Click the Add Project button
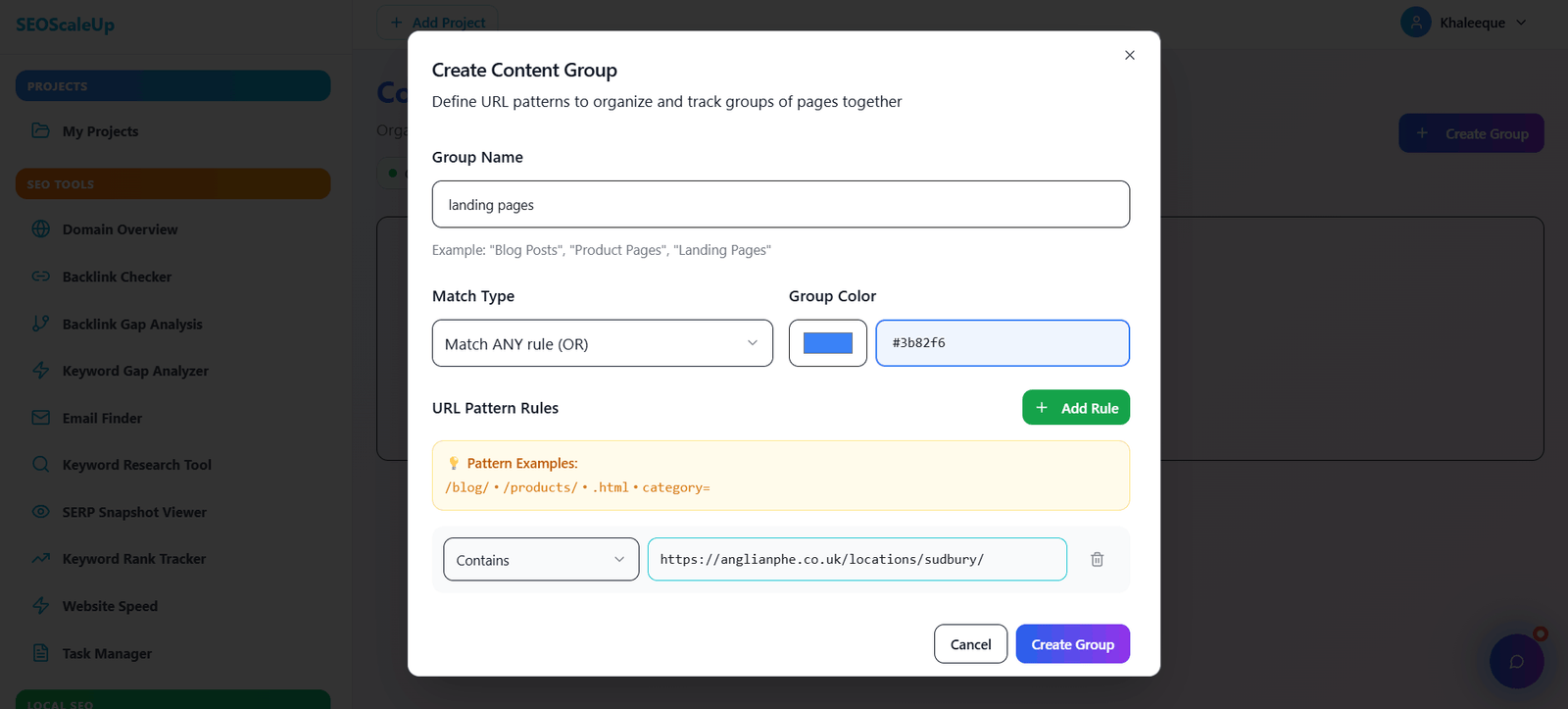1568x709 pixels. click(x=437, y=22)
